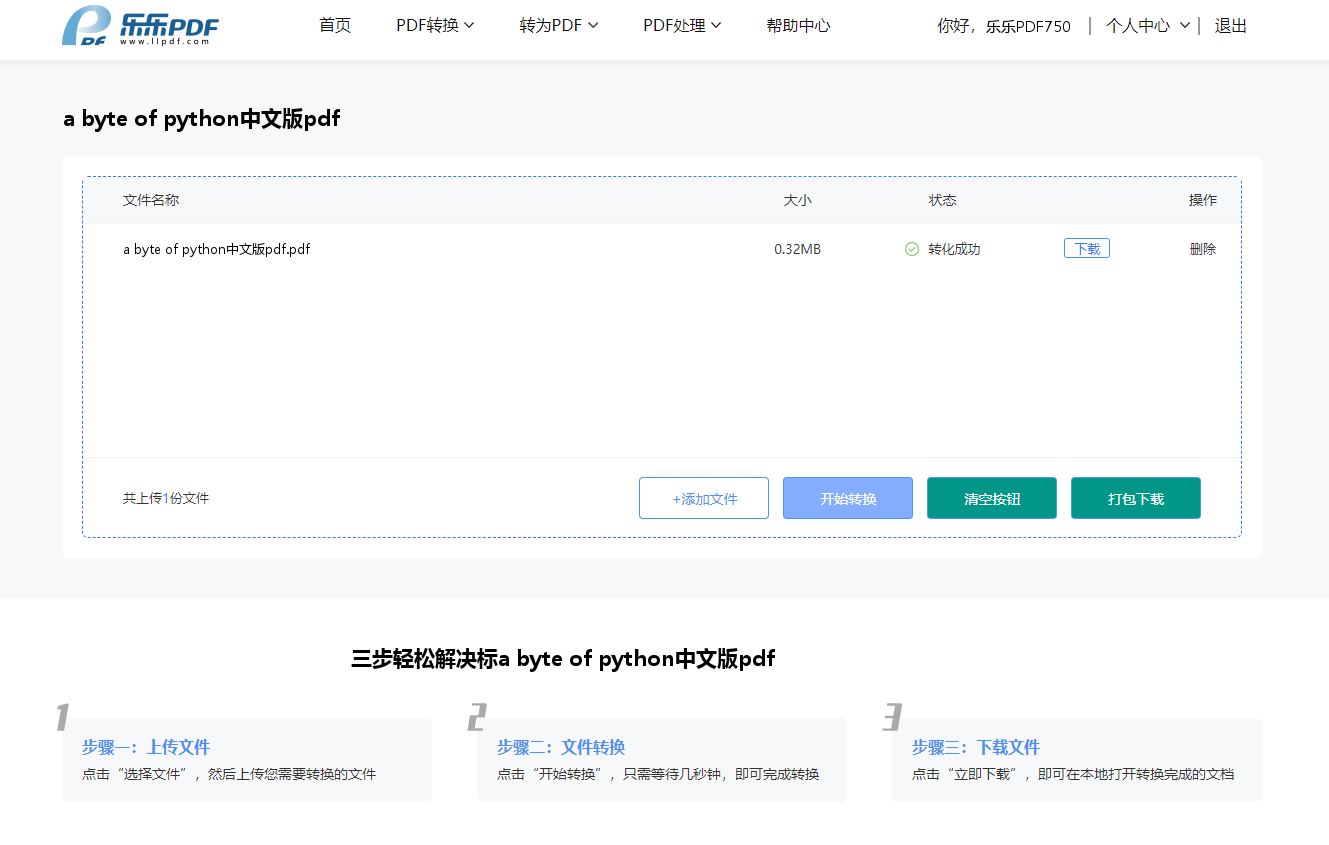Click the 步骤一:上传文件 heading
This screenshot has width=1329, height=845.
click(146, 747)
